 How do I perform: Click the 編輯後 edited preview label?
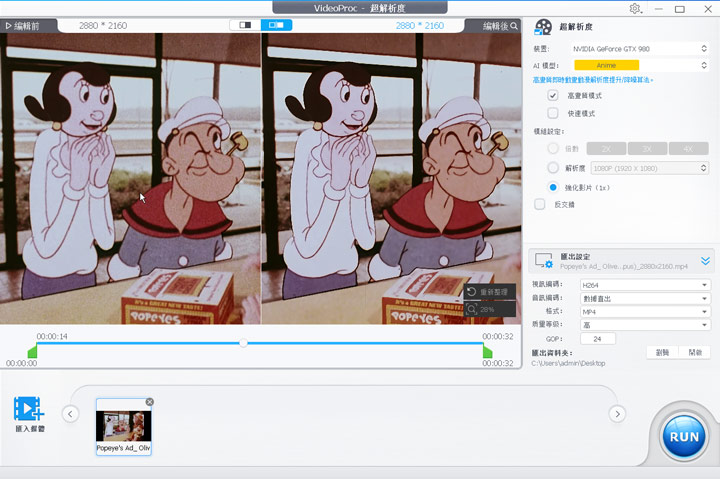pyautogui.click(x=495, y=26)
